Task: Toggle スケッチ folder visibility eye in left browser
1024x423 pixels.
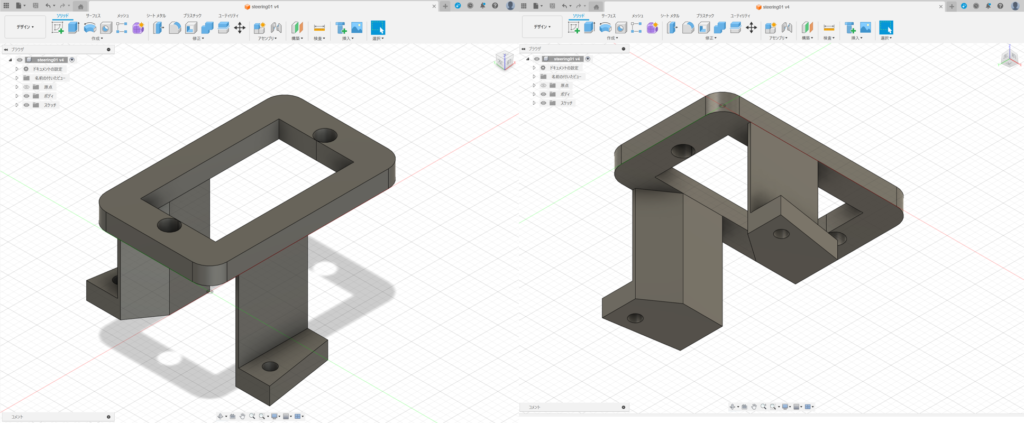Action: pos(25,104)
